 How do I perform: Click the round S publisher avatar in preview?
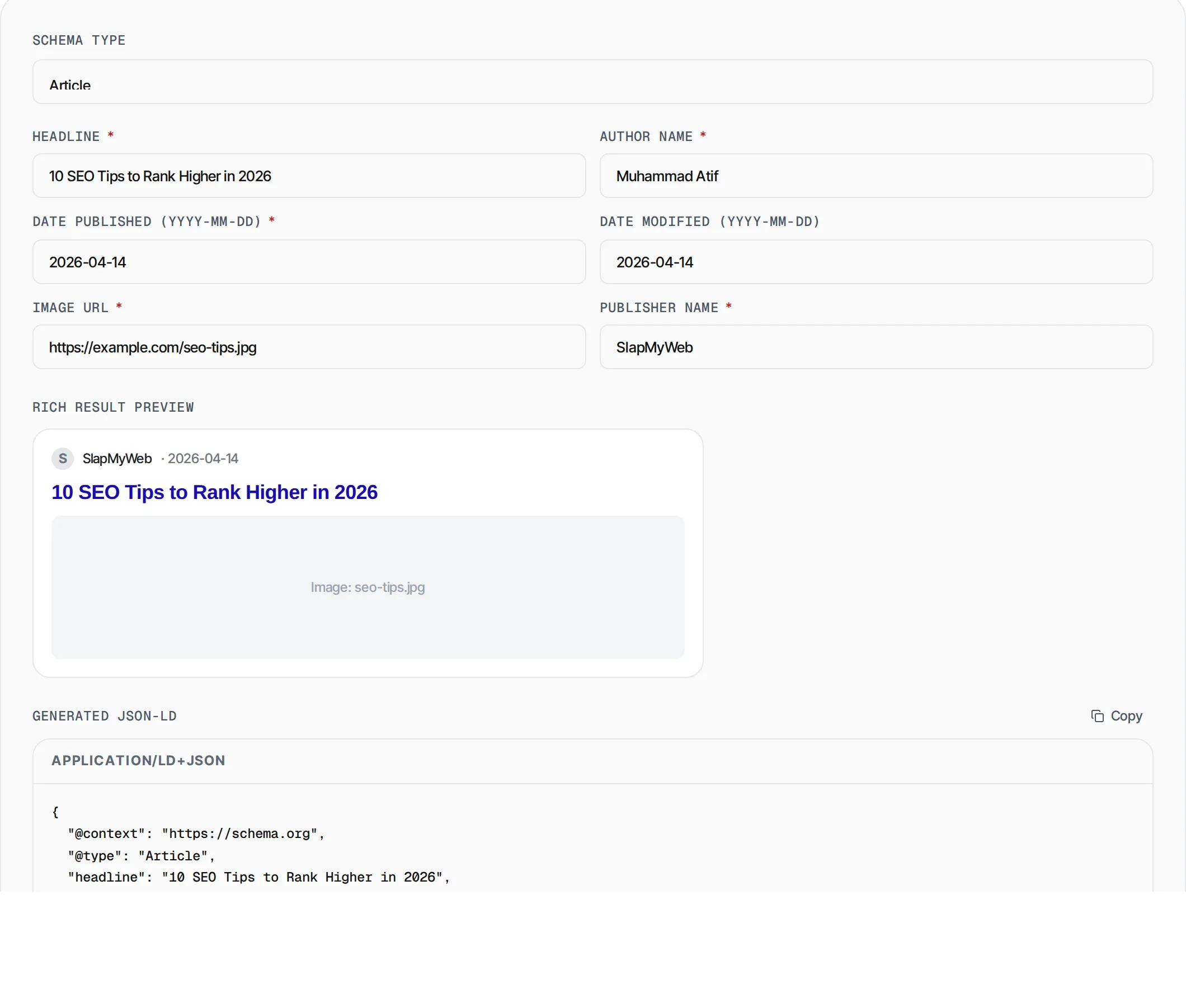coord(62,458)
